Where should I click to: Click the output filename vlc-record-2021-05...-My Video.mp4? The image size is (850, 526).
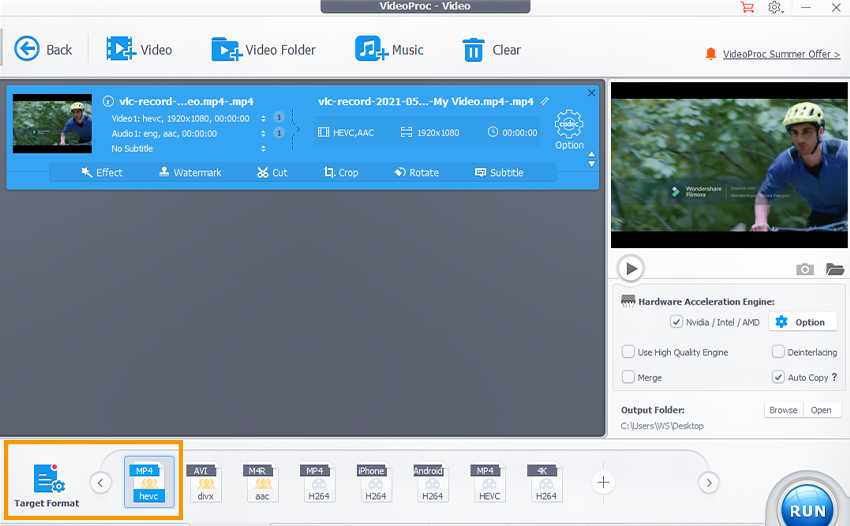point(426,101)
